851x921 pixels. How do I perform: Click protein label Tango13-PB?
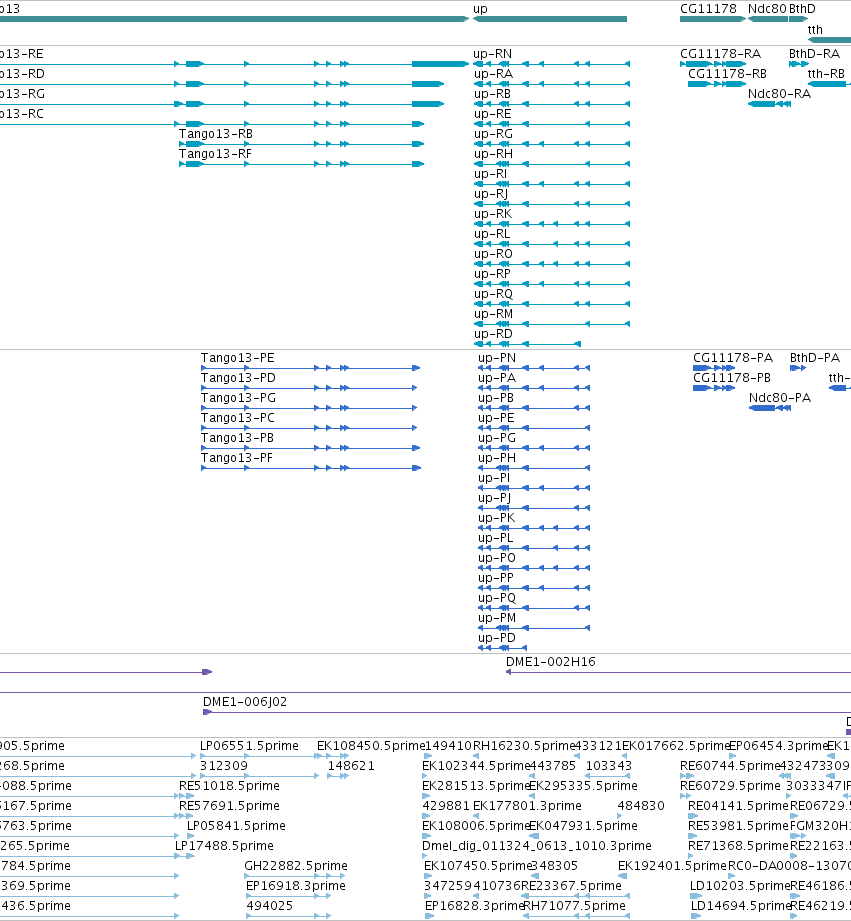pyautogui.click(x=237, y=438)
